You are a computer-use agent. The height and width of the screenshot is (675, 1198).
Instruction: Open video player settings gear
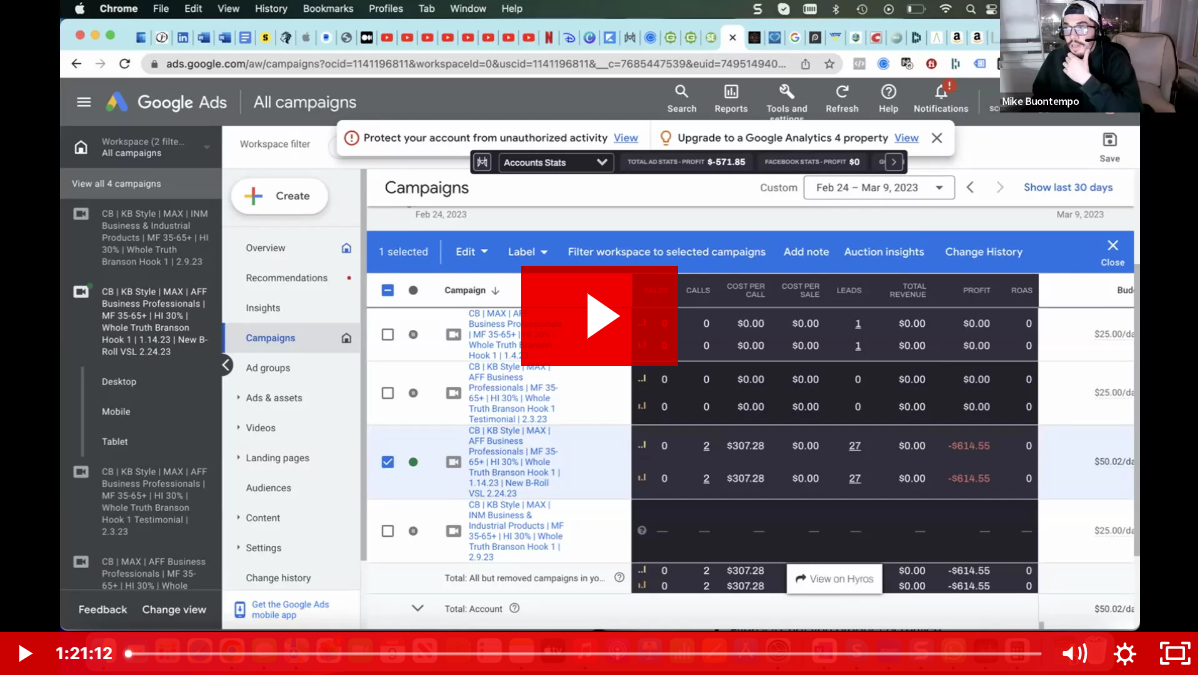point(1125,654)
